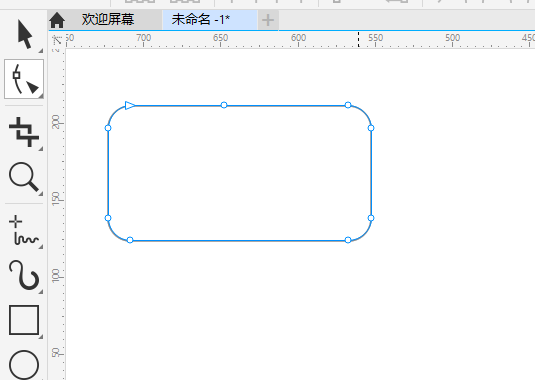Screen dimensions: 535x380
Task: Select the triangular start node of curve
Action: tap(130, 105)
